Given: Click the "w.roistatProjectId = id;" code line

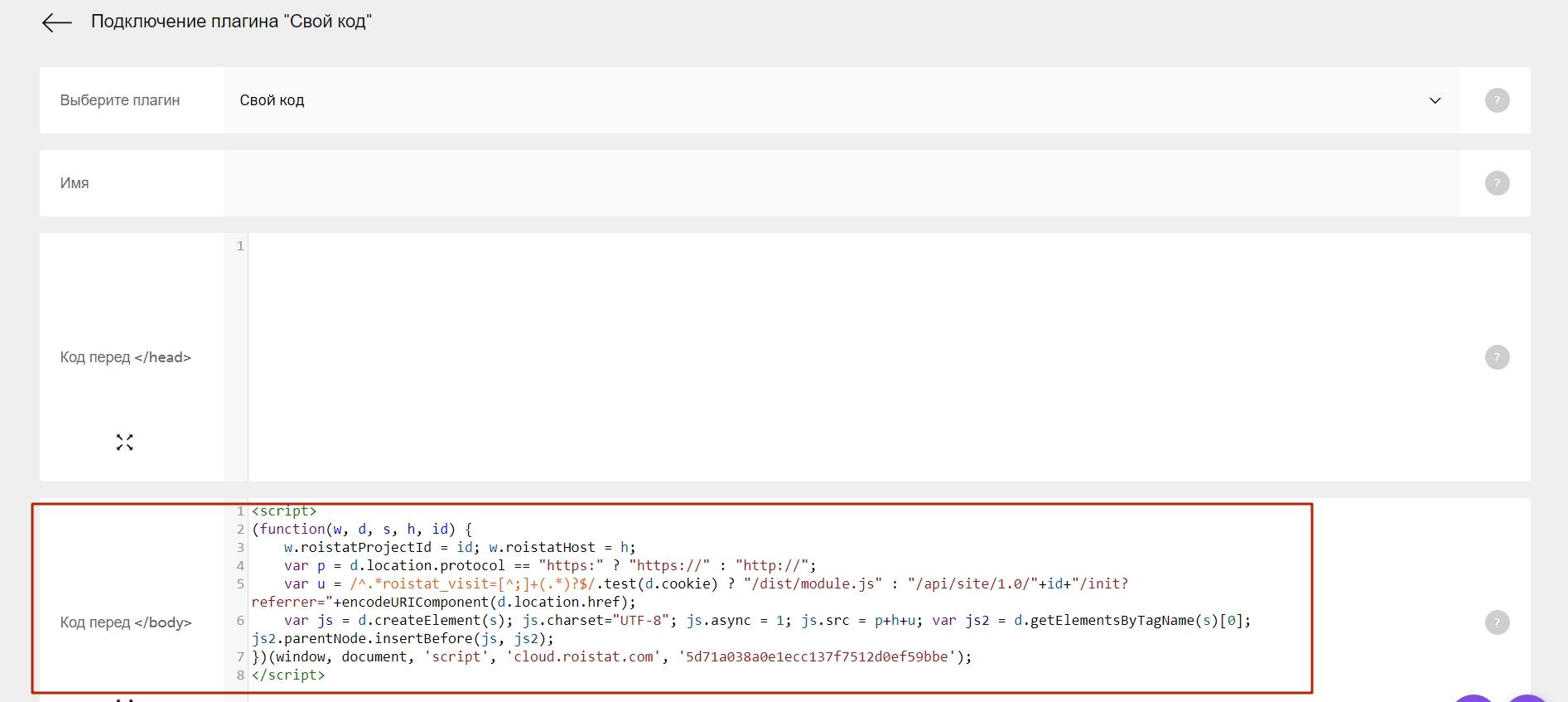Looking at the screenshot, I should (460, 547).
